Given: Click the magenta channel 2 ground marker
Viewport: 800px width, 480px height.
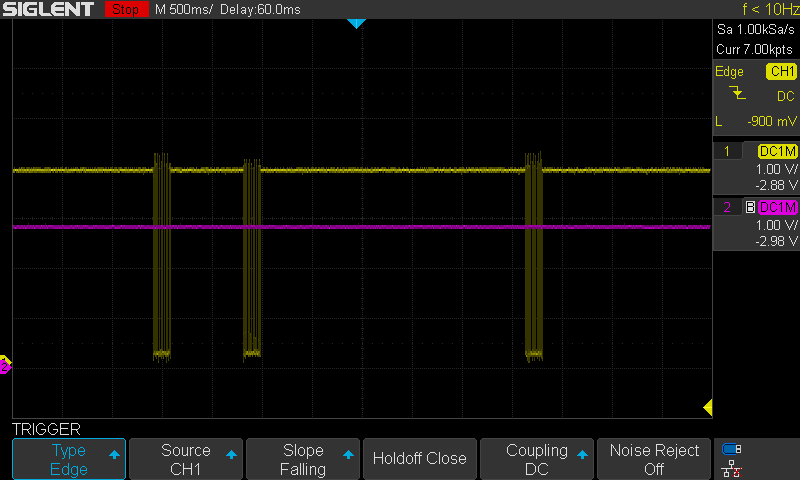Looking at the screenshot, I should click(5, 367).
